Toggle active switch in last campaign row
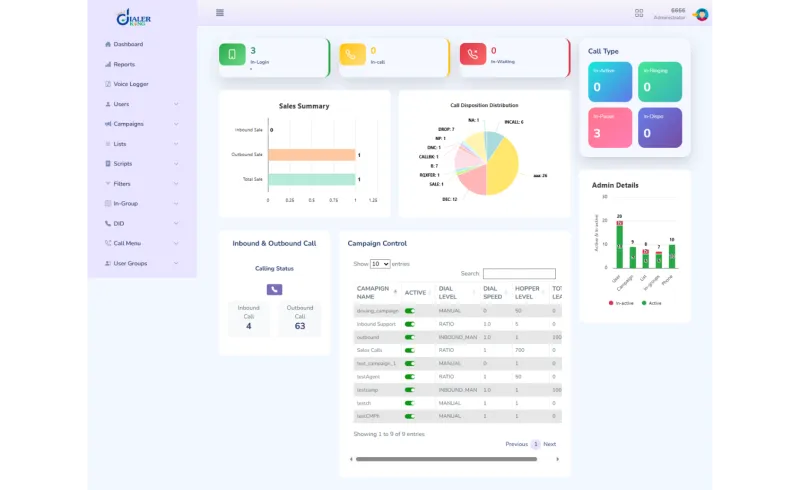 pos(410,416)
